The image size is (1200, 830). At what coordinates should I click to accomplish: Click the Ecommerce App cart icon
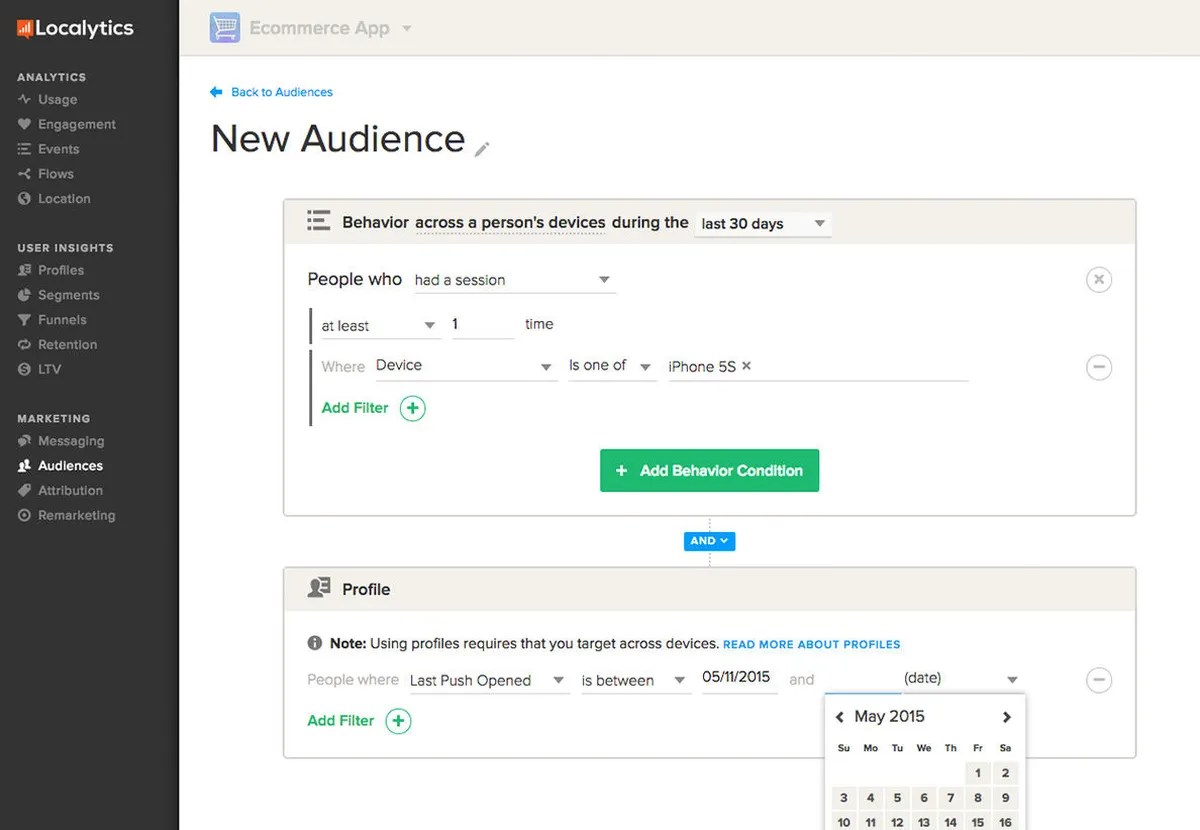(x=224, y=27)
